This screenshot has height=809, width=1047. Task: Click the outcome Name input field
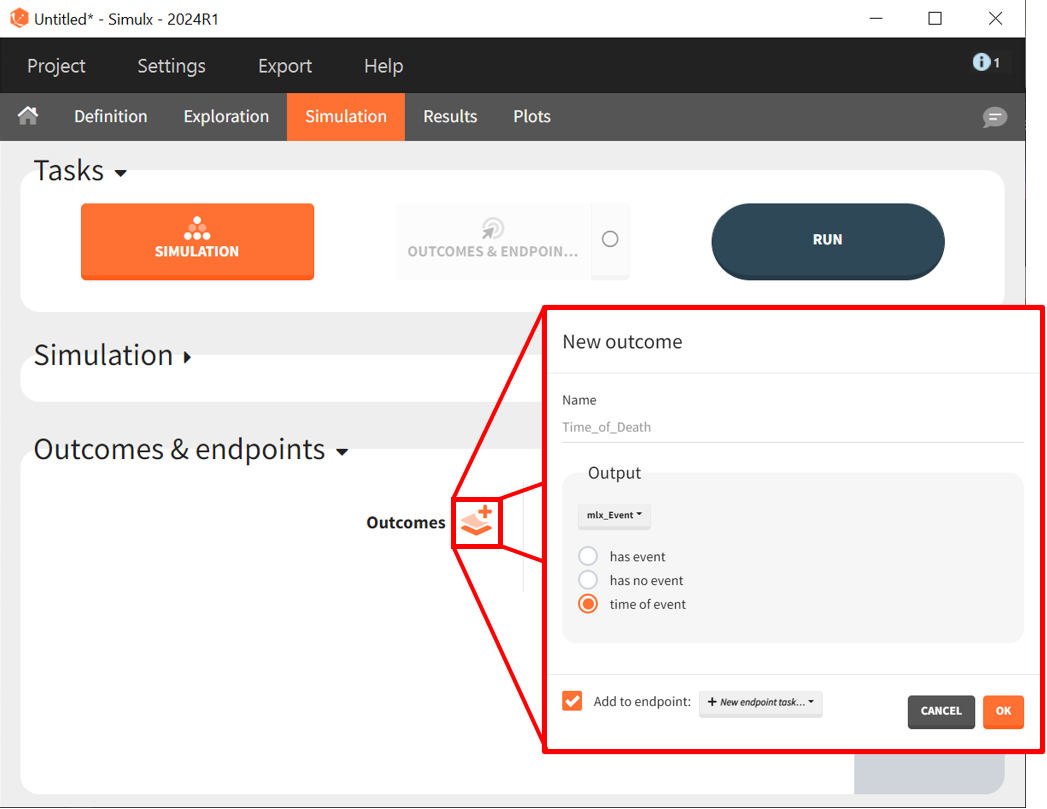(792, 427)
